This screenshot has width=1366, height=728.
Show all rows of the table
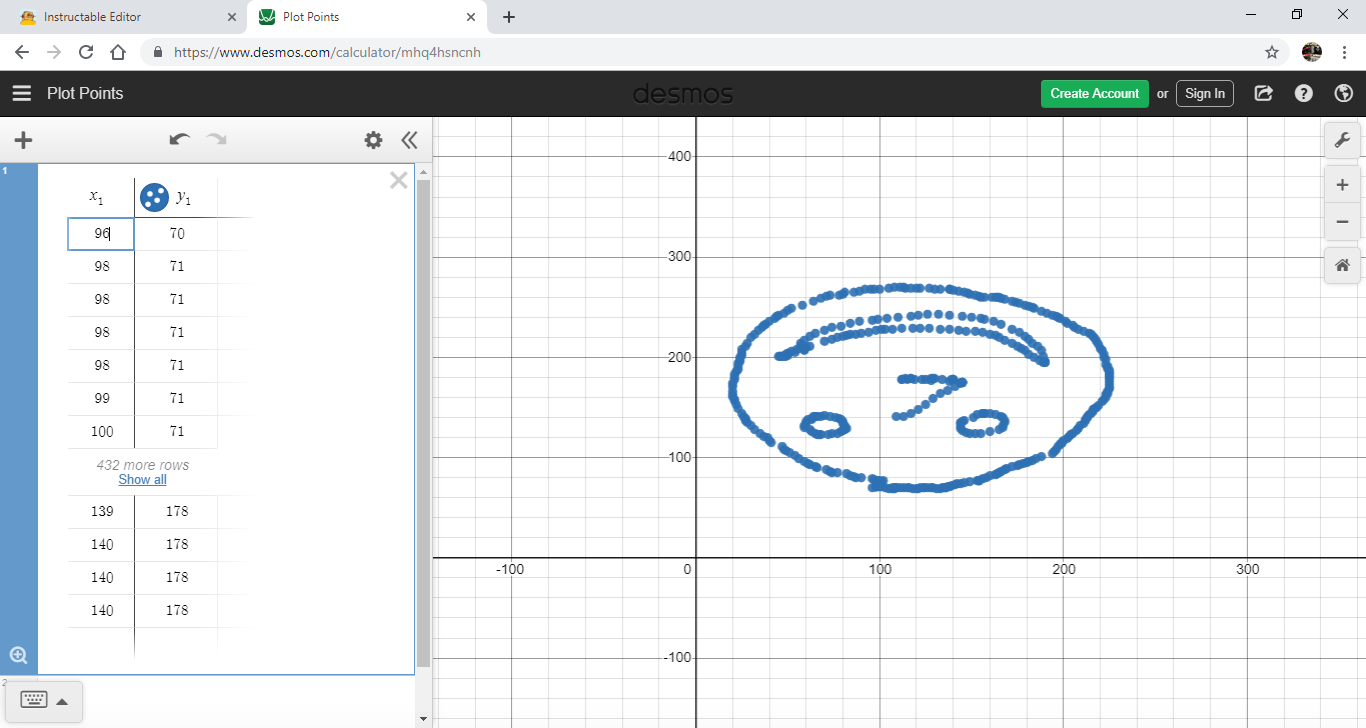click(142, 479)
